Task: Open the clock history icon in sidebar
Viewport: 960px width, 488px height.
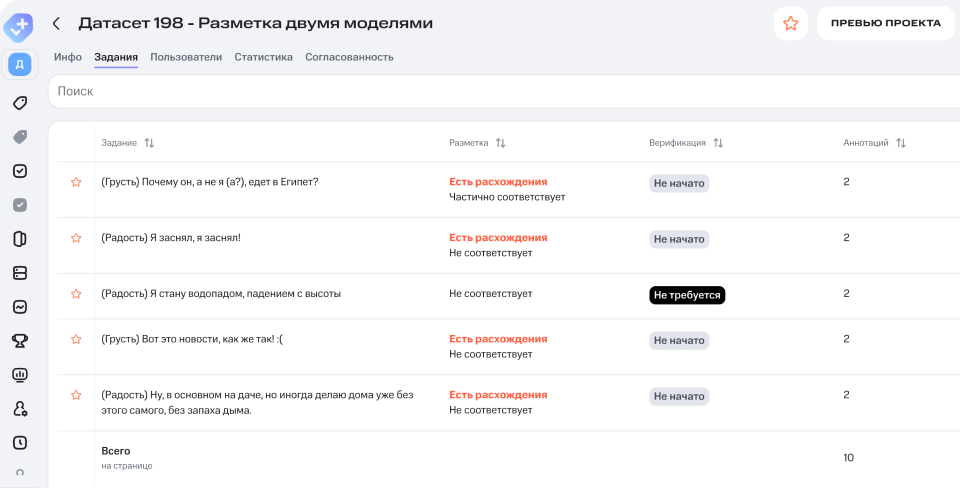Action: point(20,443)
